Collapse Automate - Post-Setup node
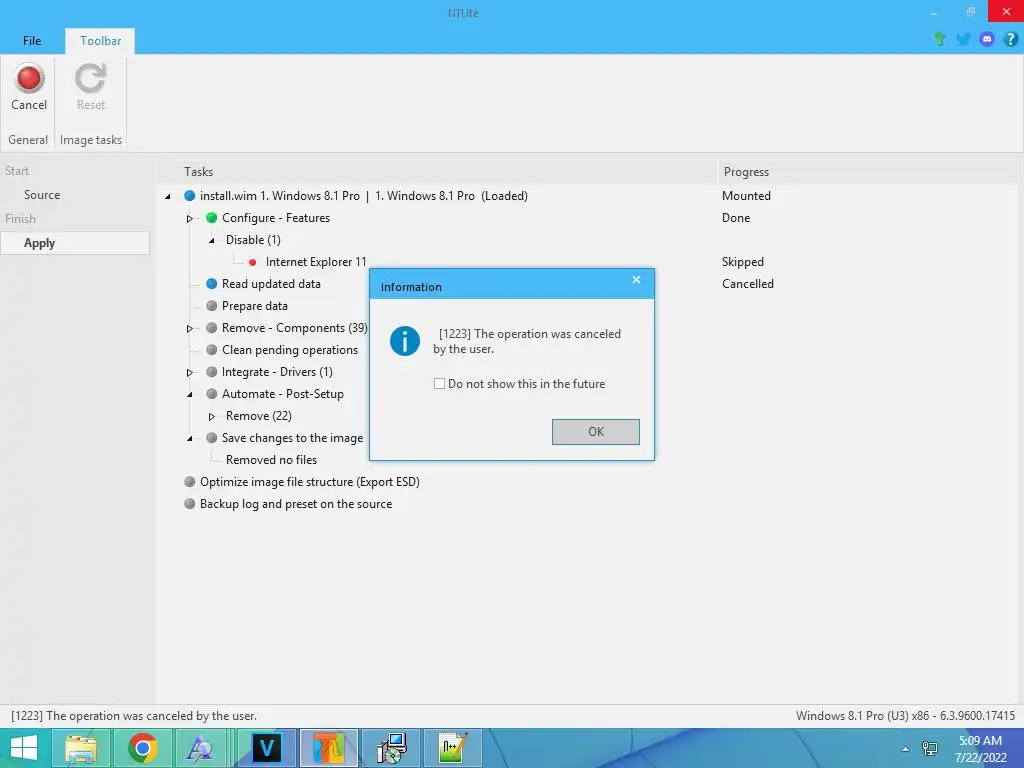 click(x=189, y=394)
